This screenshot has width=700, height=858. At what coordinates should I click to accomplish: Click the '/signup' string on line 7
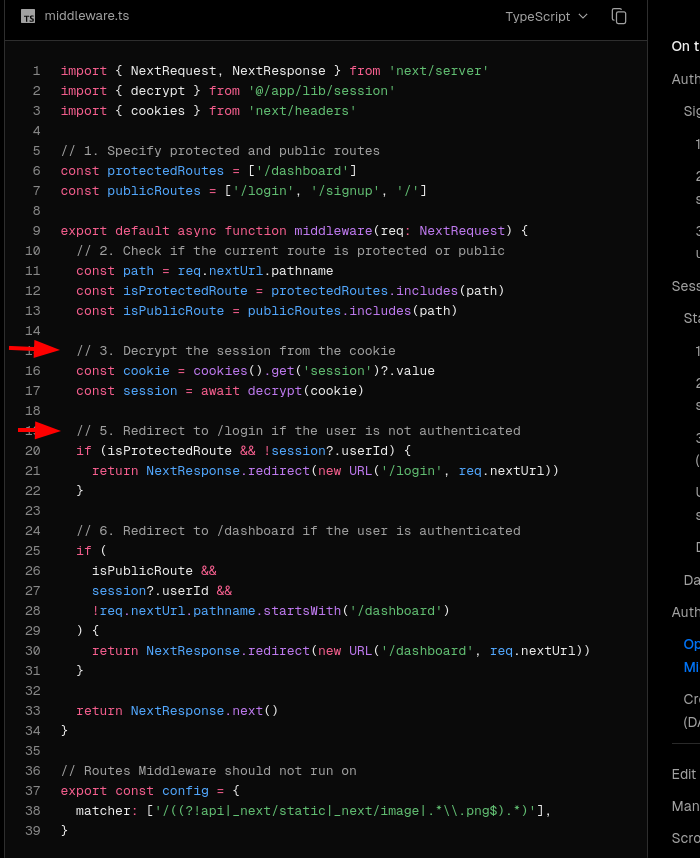(345, 191)
